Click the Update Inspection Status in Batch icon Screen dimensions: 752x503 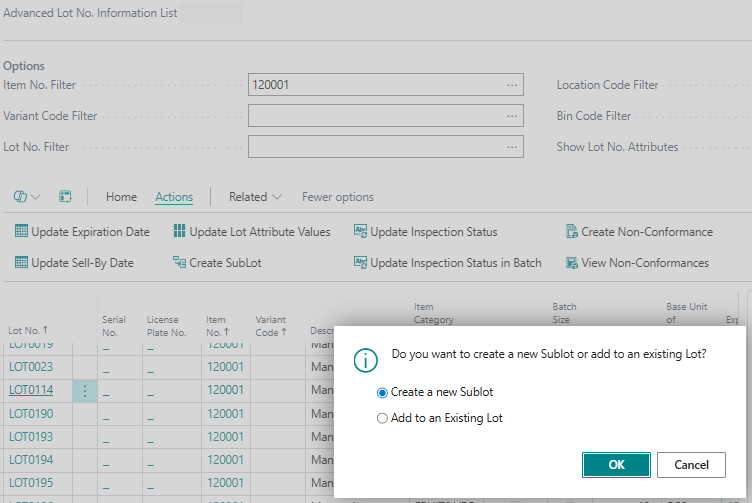pos(361,263)
